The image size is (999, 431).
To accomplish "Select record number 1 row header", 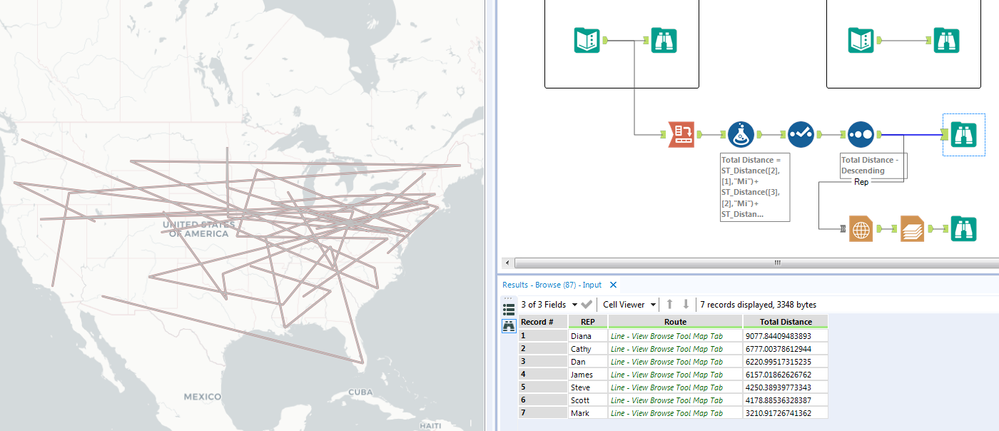I will click(x=543, y=335).
